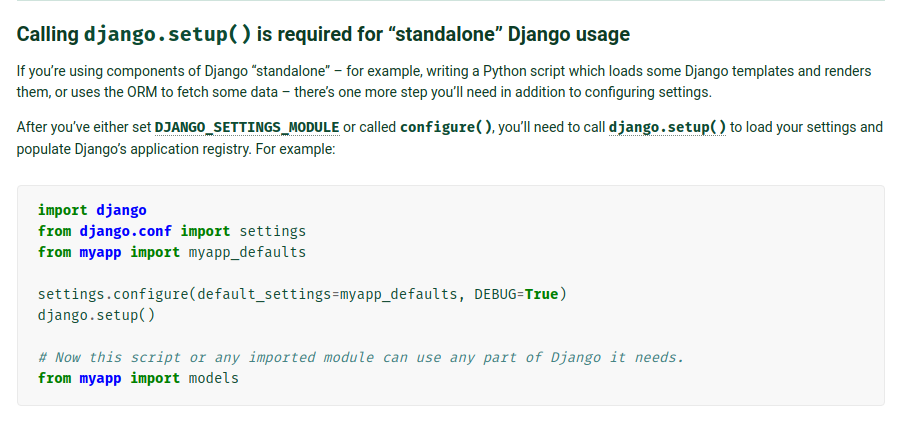The width and height of the screenshot is (902, 428).
Task: Click the words "Django usage" in the heading
Action: point(569,34)
